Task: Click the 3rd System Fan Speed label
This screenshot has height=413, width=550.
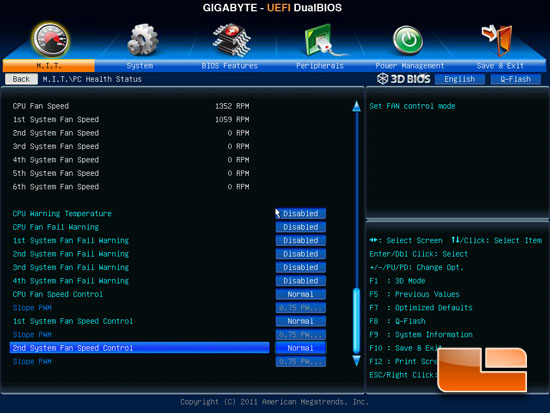Action: click(56, 146)
